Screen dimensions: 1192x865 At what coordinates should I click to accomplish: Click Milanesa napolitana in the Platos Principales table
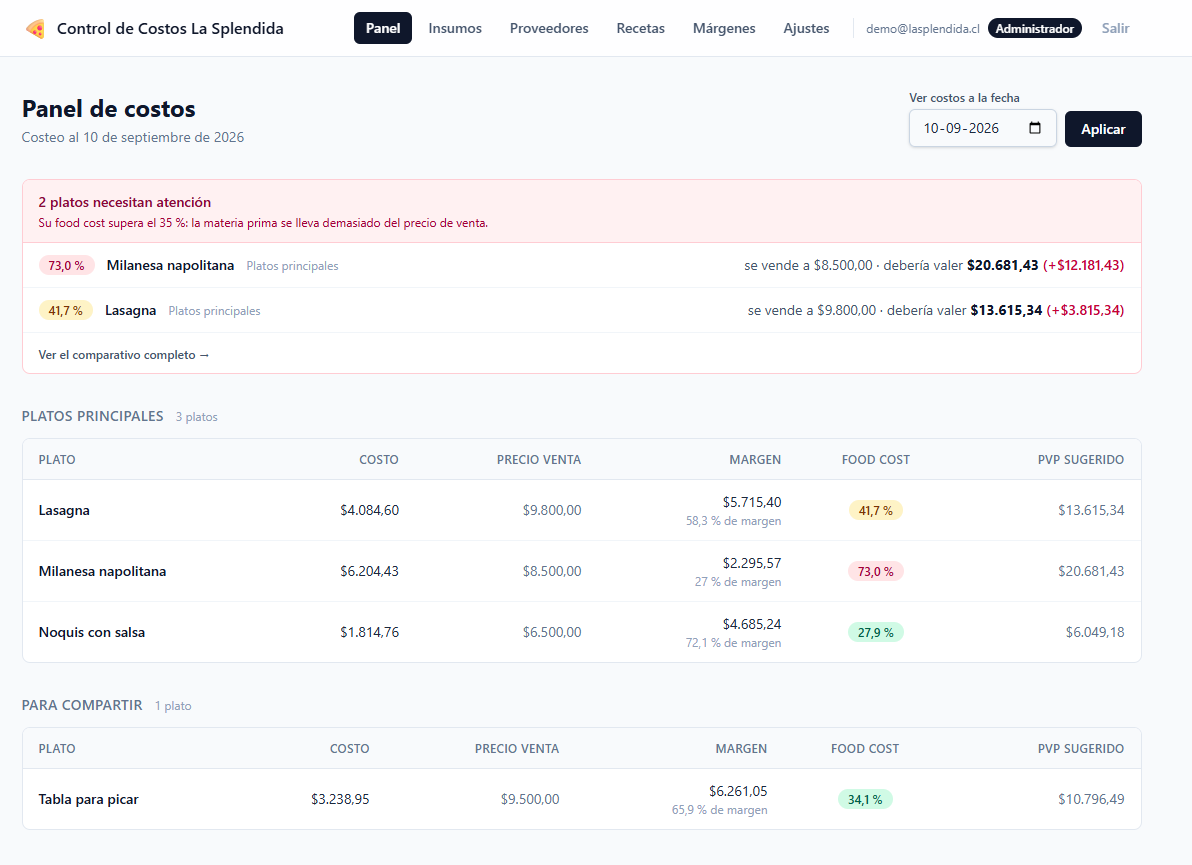click(103, 571)
